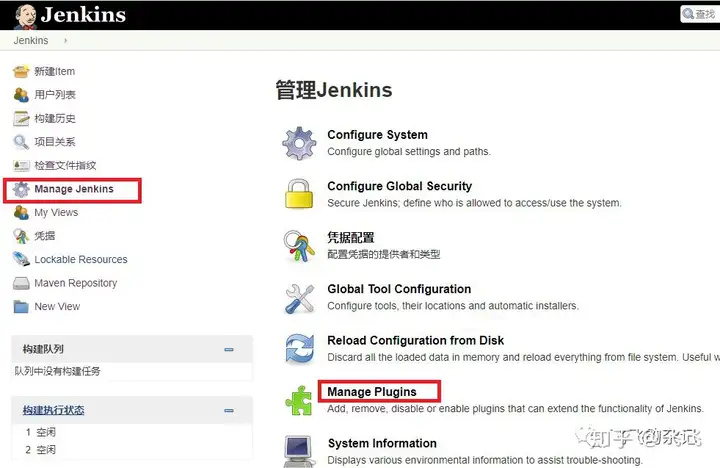Click the Manage Plugins puzzle piece icon
The width and height of the screenshot is (720, 468).
coord(299,400)
